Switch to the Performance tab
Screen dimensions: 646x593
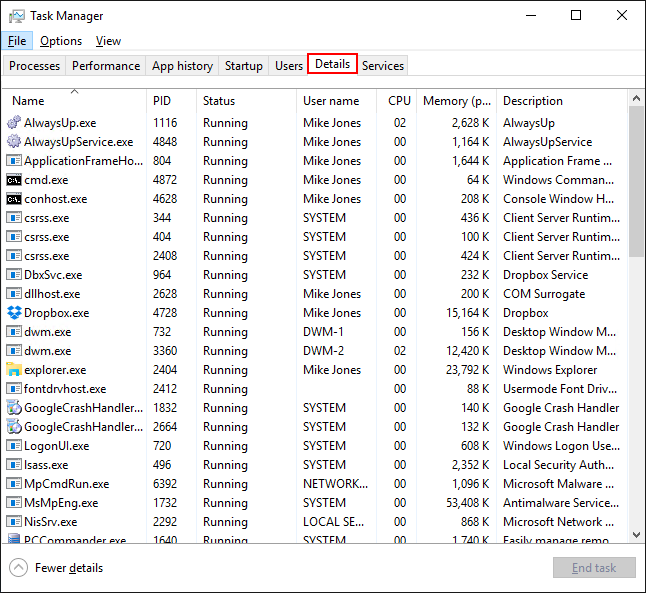pyautogui.click(x=106, y=66)
